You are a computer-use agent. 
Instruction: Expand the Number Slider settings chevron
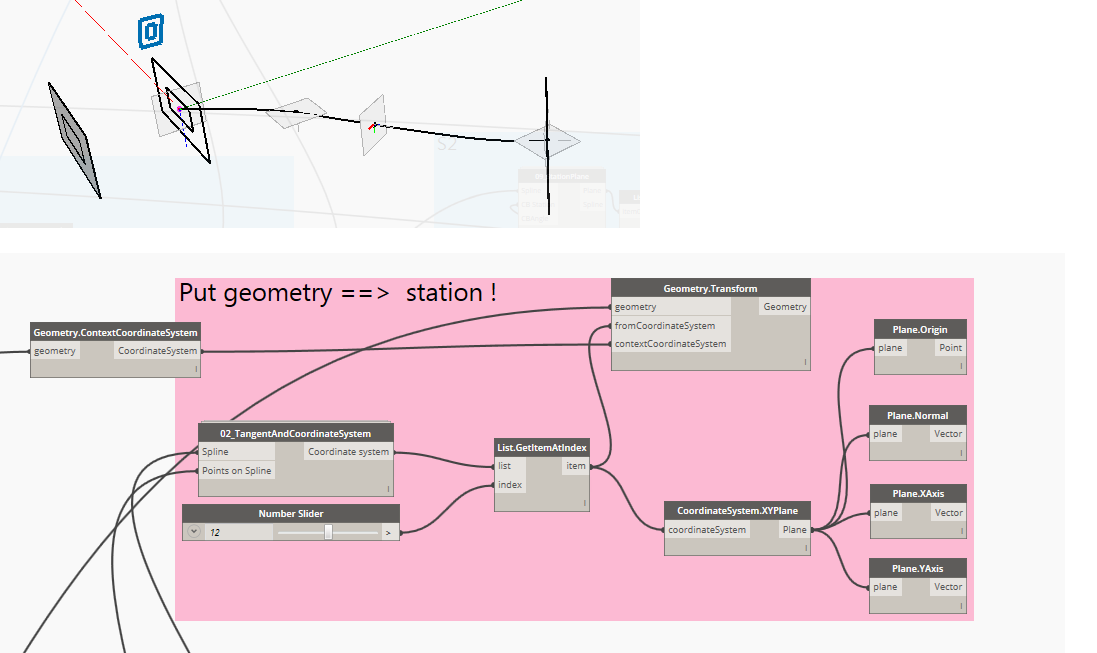(194, 532)
